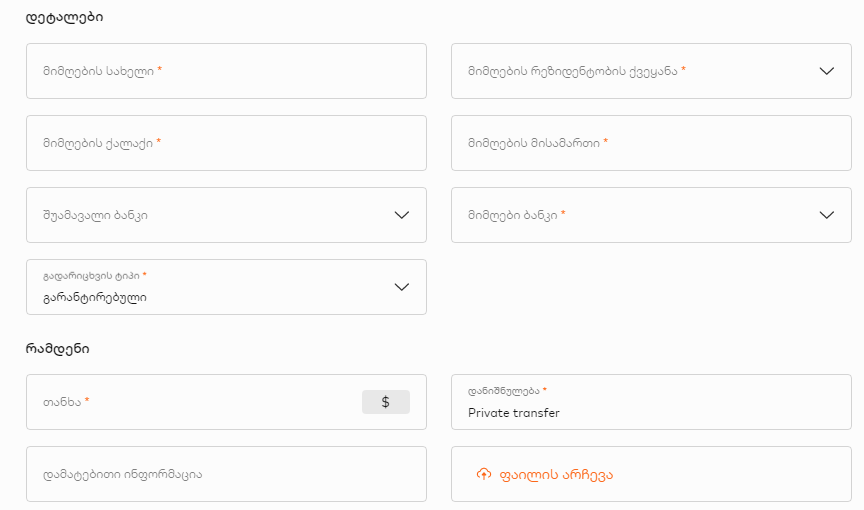
Task: Select the გარანტირებული transfer type value
Action: pos(95,298)
